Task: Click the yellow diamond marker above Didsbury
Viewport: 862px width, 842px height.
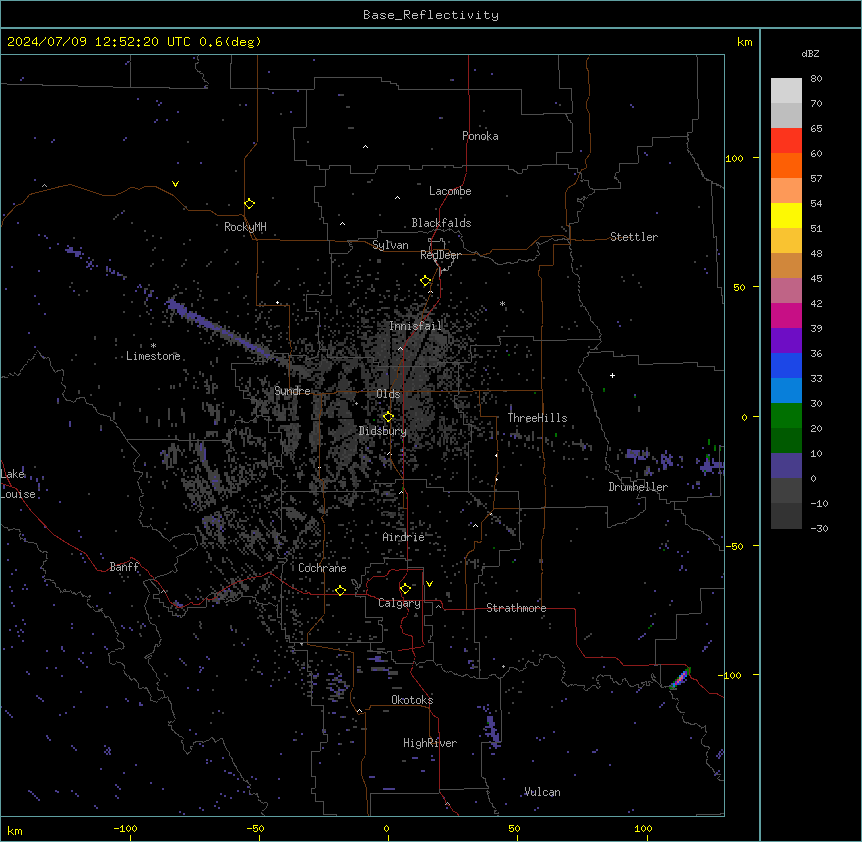Action: [x=388, y=417]
